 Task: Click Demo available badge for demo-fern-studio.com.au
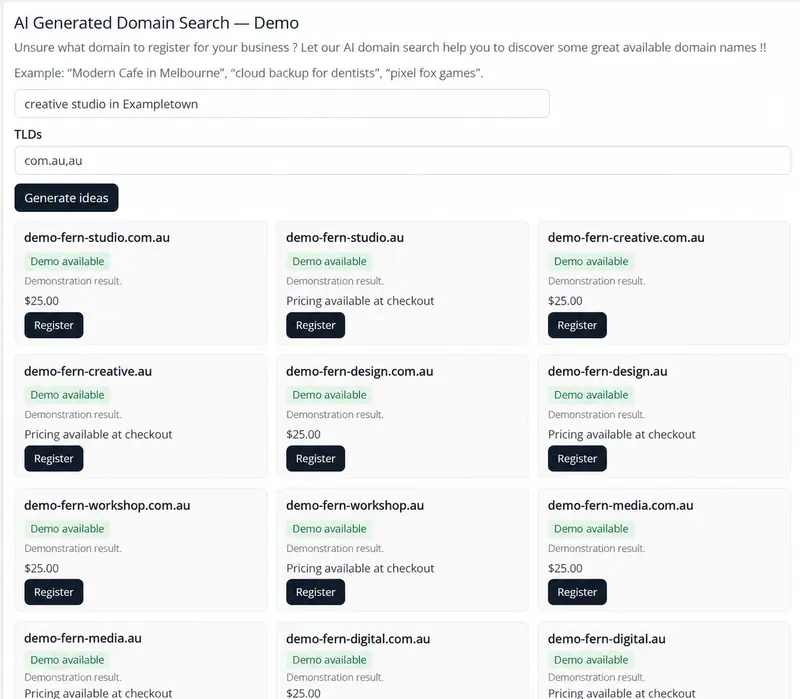coord(67,261)
